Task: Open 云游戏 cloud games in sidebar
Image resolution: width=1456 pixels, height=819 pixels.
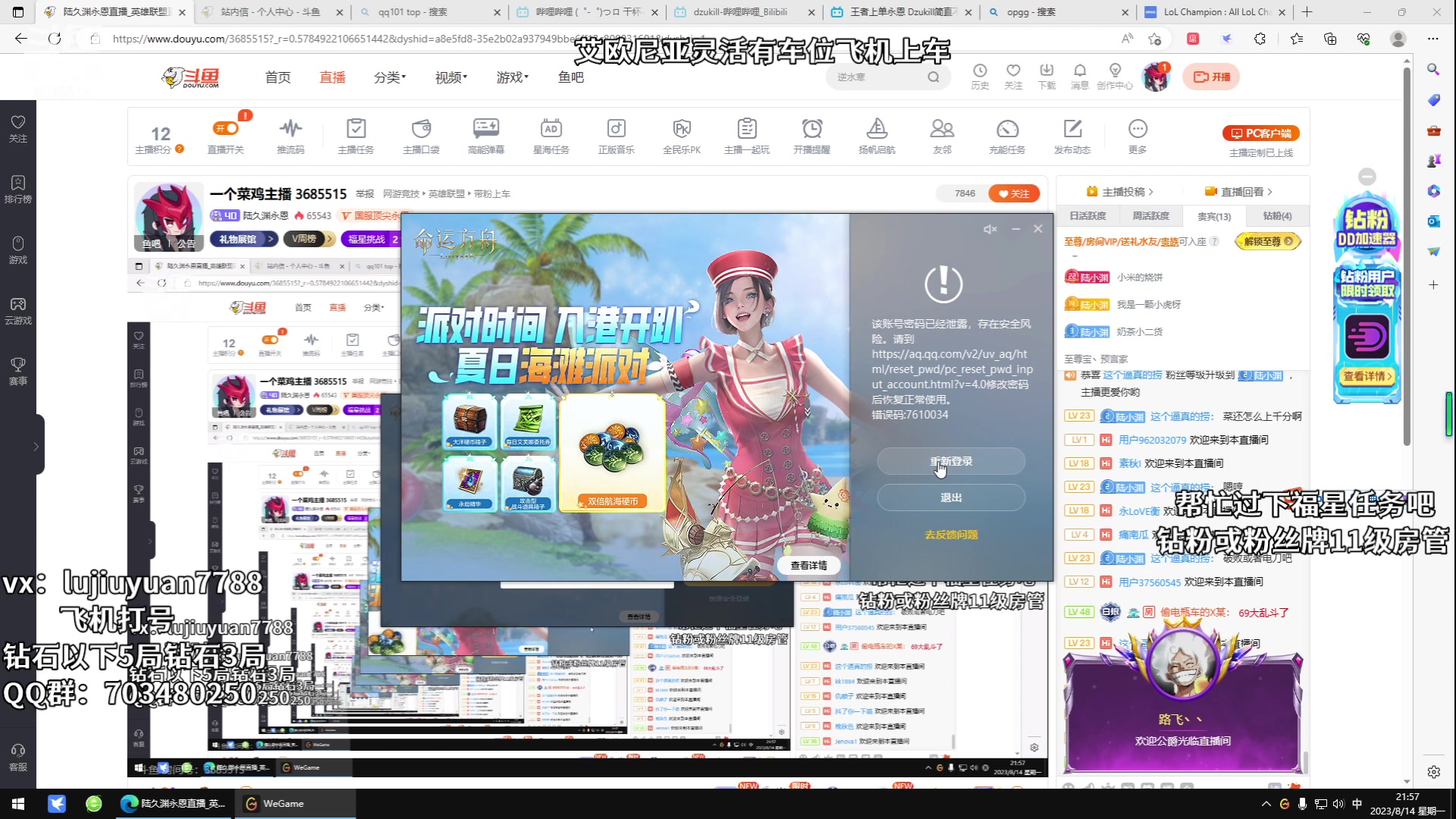Action: [x=18, y=311]
